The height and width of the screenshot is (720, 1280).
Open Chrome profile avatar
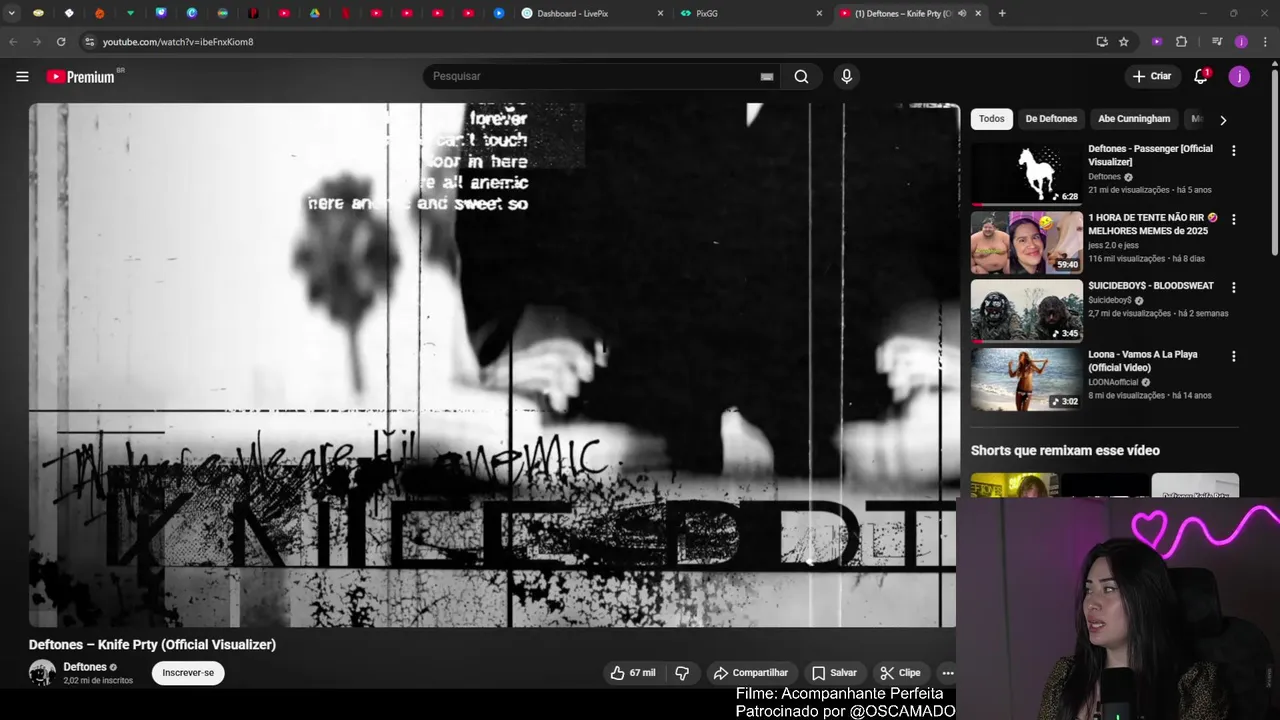click(x=1241, y=42)
